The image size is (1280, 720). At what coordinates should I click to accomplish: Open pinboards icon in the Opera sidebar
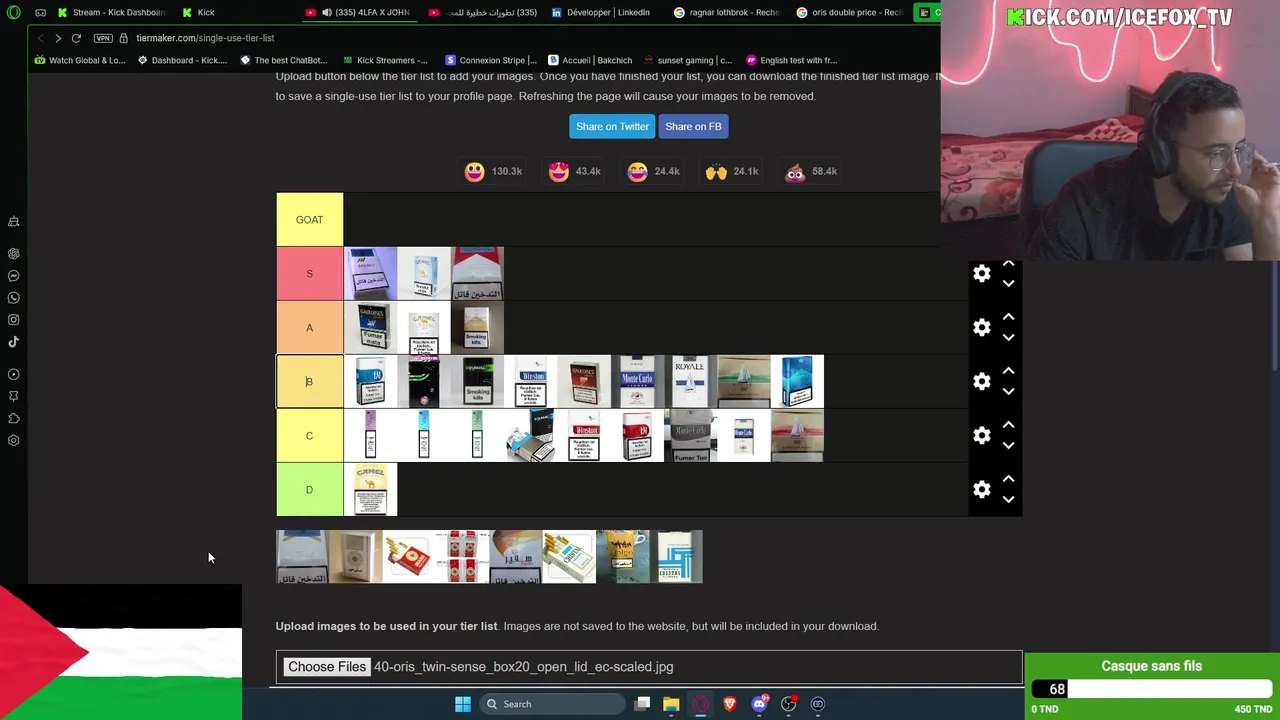[x=13, y=397]
